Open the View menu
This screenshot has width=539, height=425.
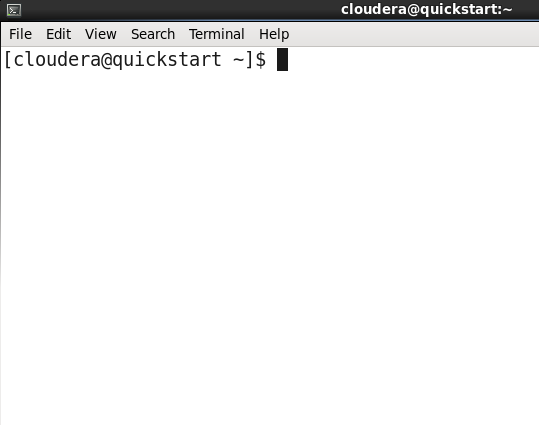click(x=101, y=34)
